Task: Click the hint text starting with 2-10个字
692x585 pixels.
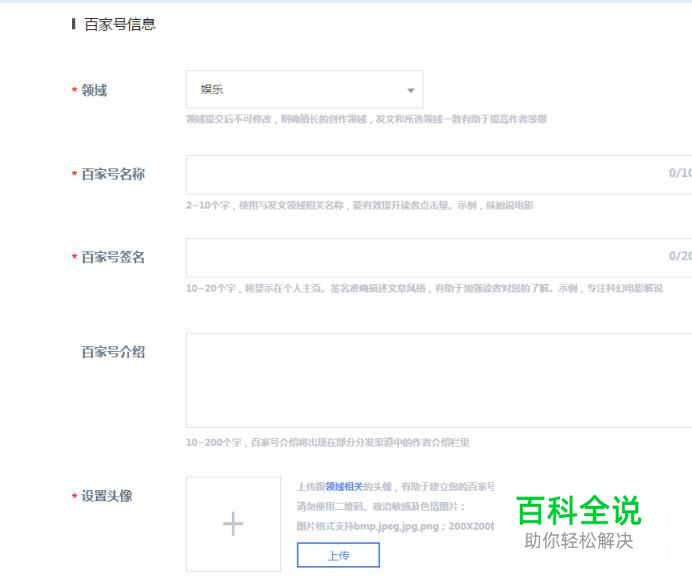Action: 360,205
